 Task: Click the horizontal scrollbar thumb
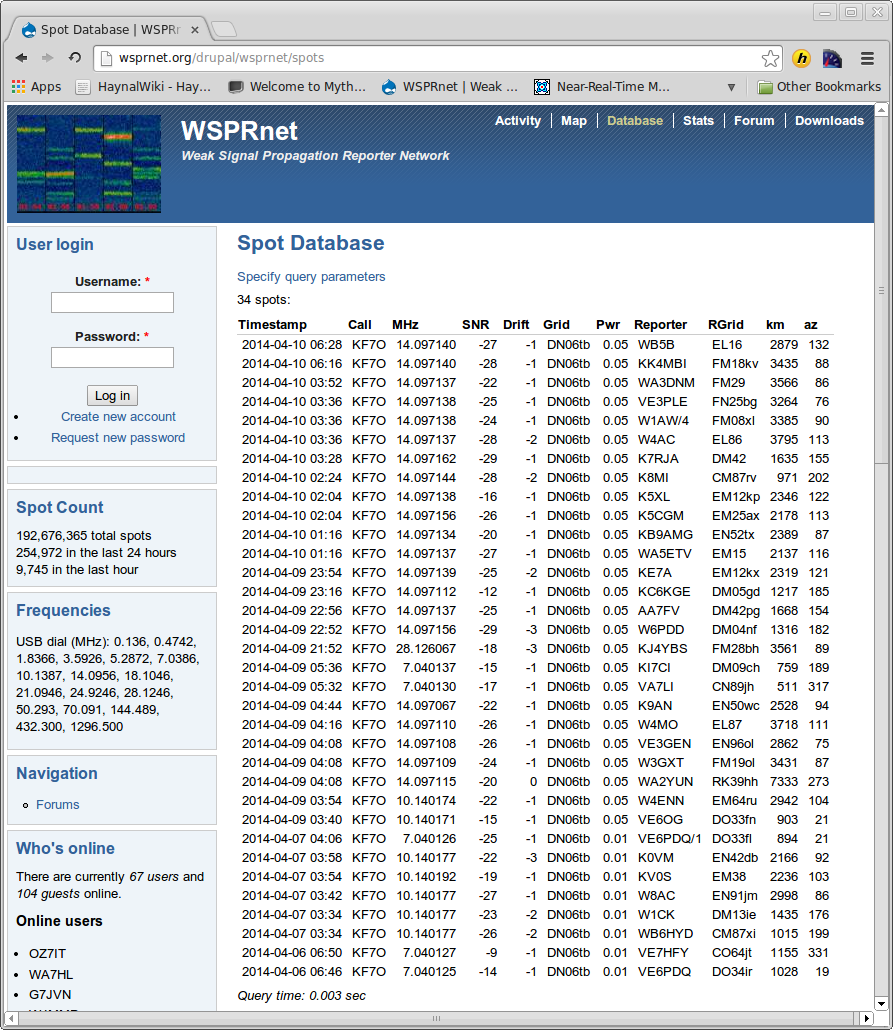[x=436, y=1019]
